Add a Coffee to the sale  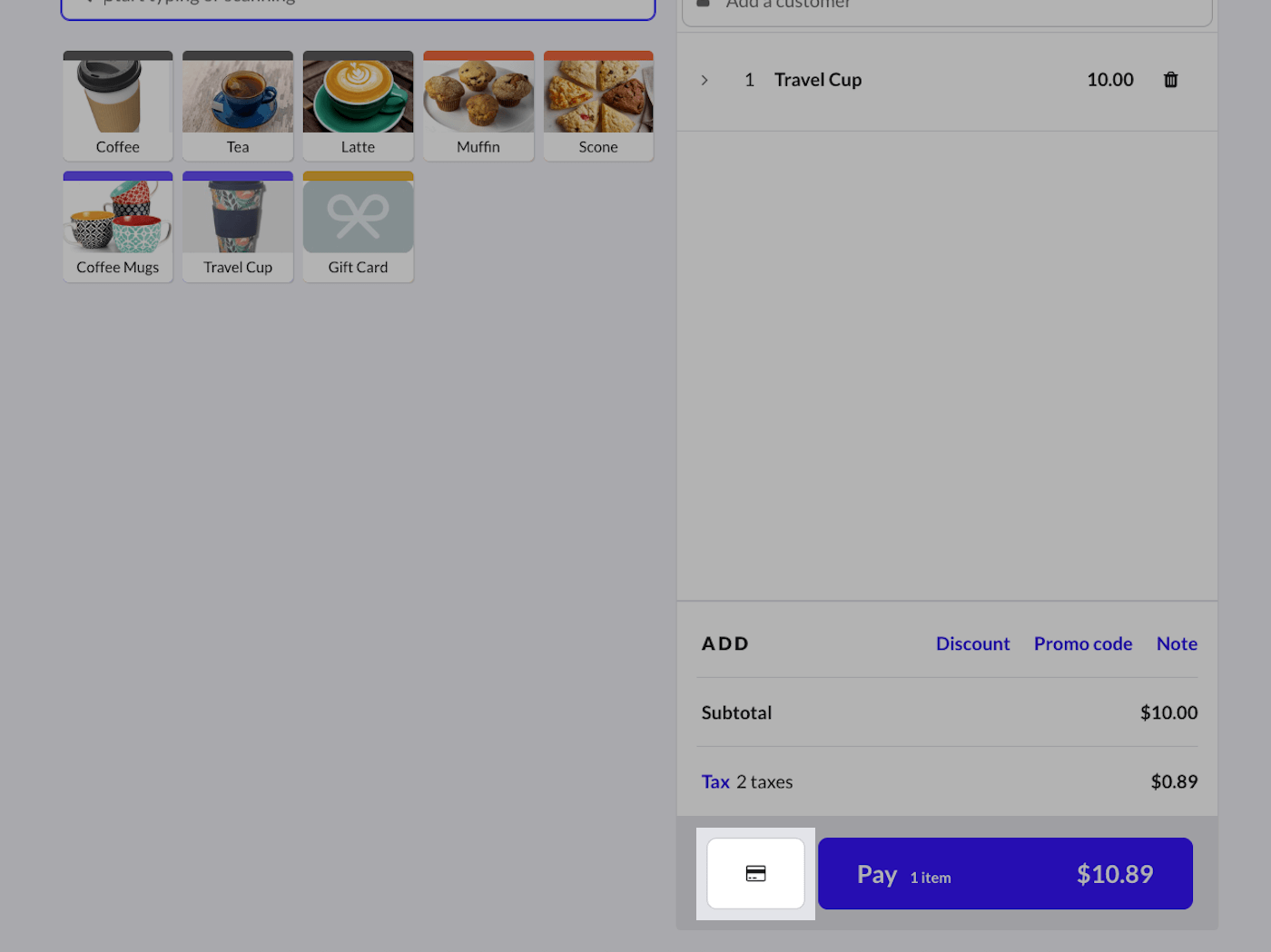(118, 106)
